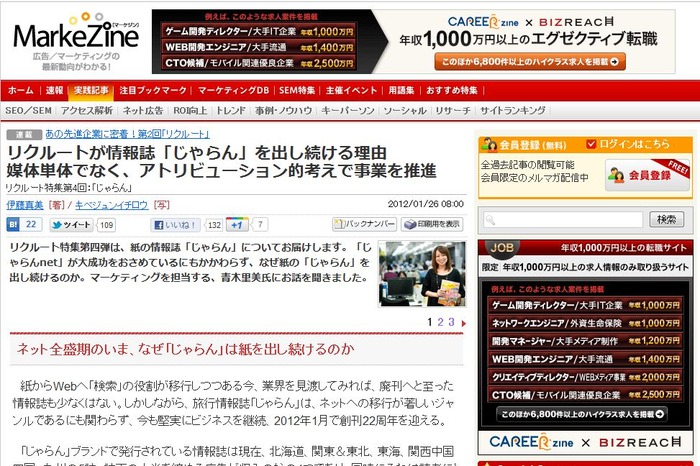This screenshot has height=466, width=700.
Task: Click the CAREER zine × BIZREACH top banner logo
Action: 530,21
